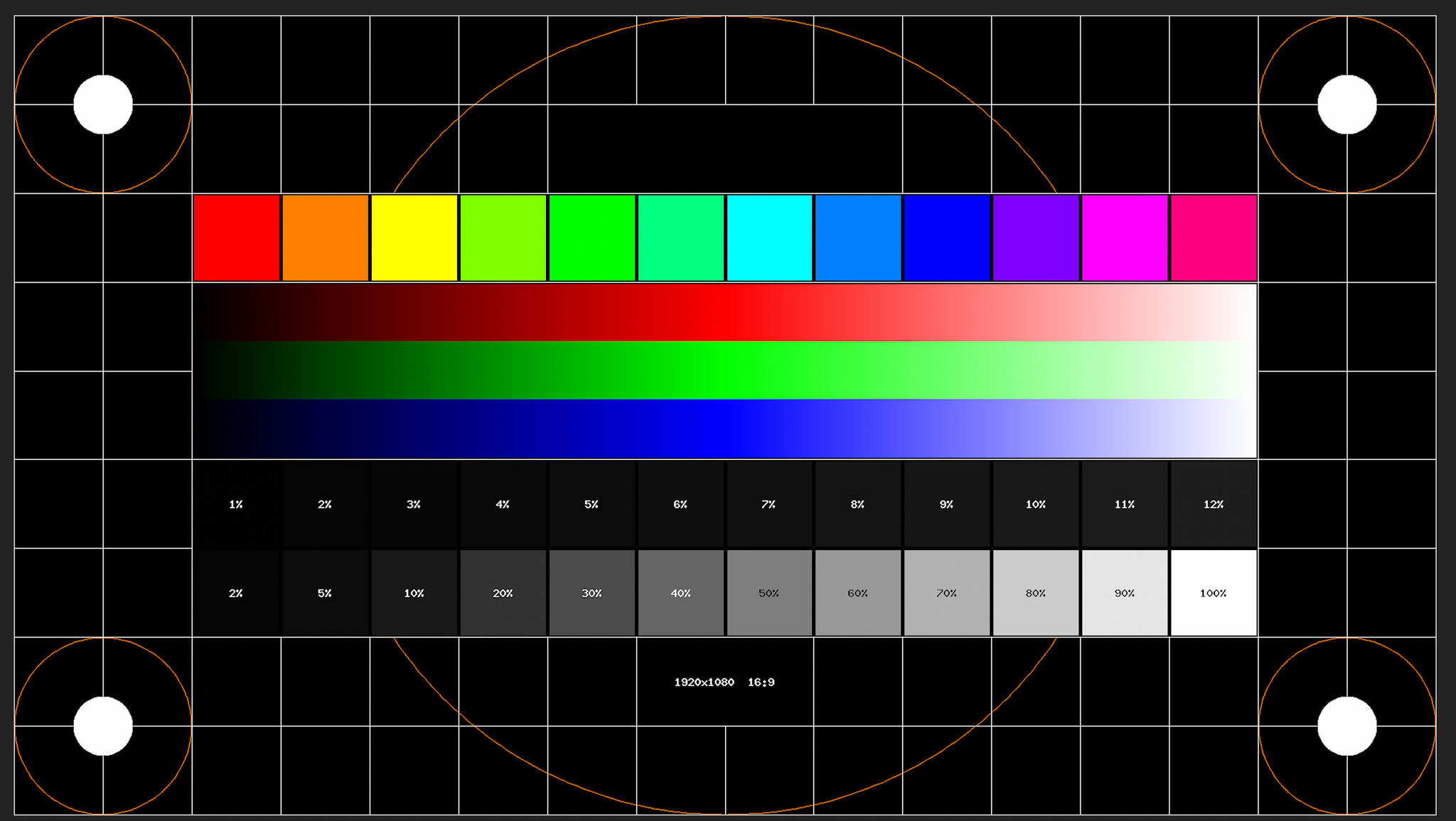Click the blue gradient bar

coord(724,429)
